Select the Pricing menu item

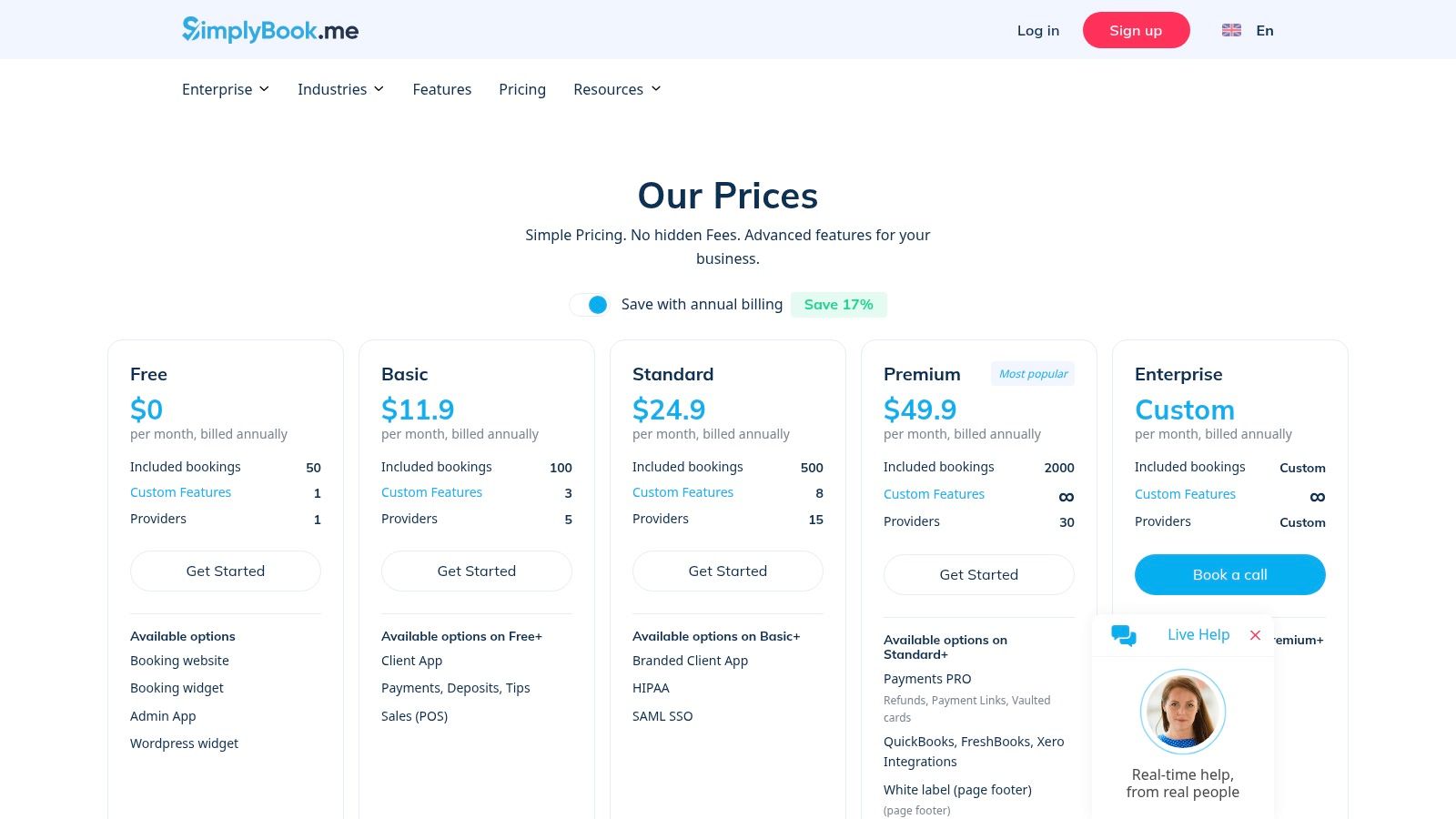pyautogui.click(x=521, y=89)
